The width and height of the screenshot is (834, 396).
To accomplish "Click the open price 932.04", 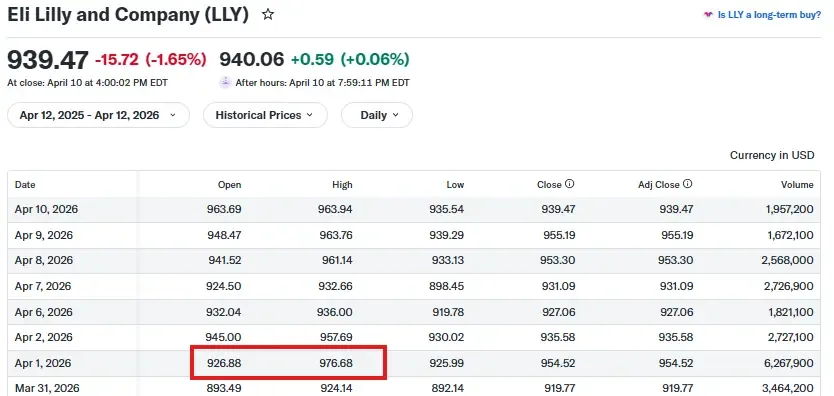I will pyautogui.click(x=224, y=312).
